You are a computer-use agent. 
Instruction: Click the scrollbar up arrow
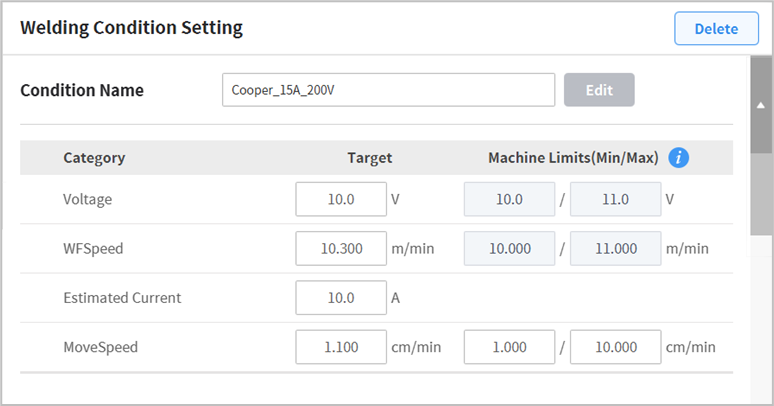[761, 104]
